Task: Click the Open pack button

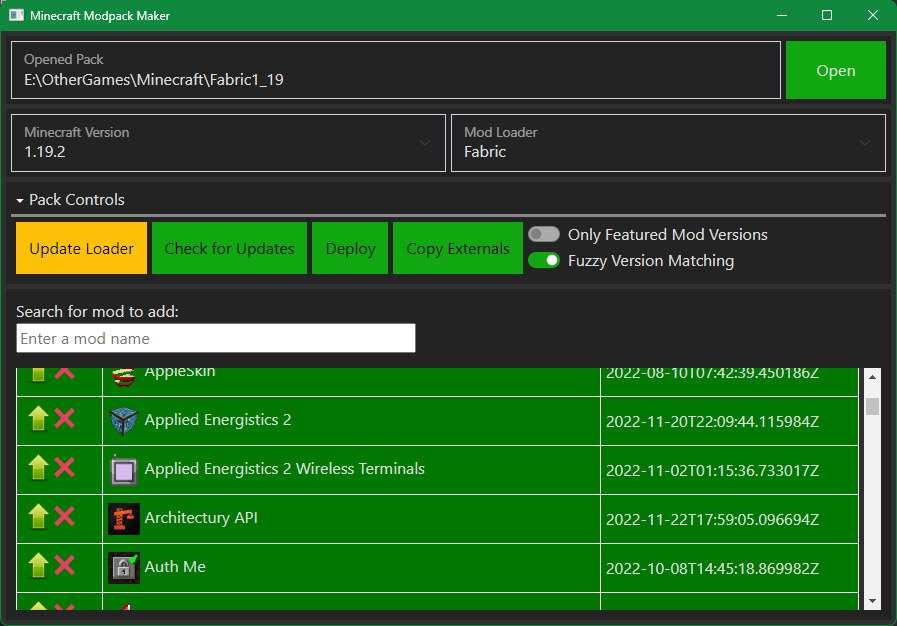Action: pyautogui.click(x=836, y=70)
